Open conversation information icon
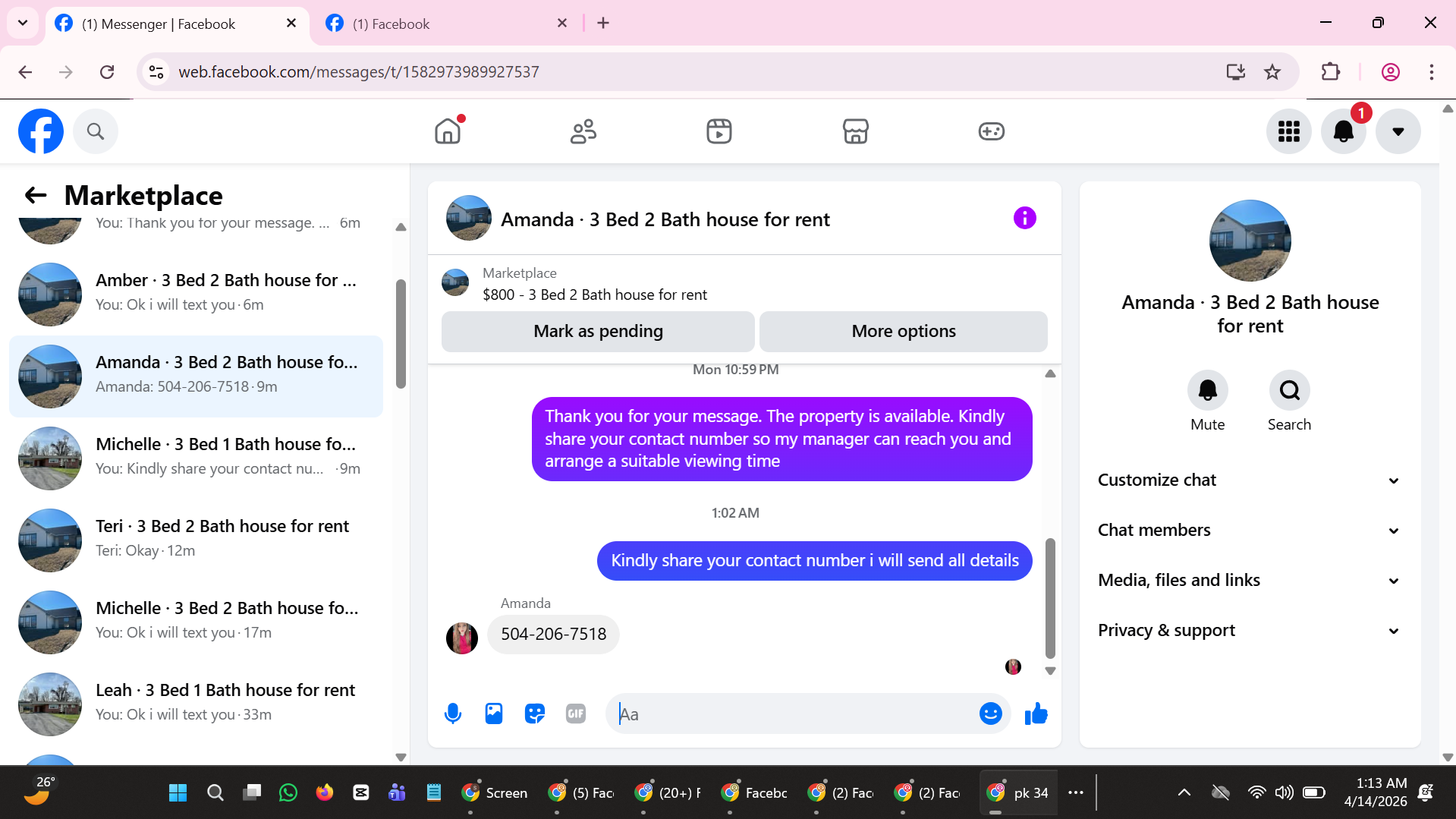The height and width of the screenshot is (819, 1456). (1024, 219)
